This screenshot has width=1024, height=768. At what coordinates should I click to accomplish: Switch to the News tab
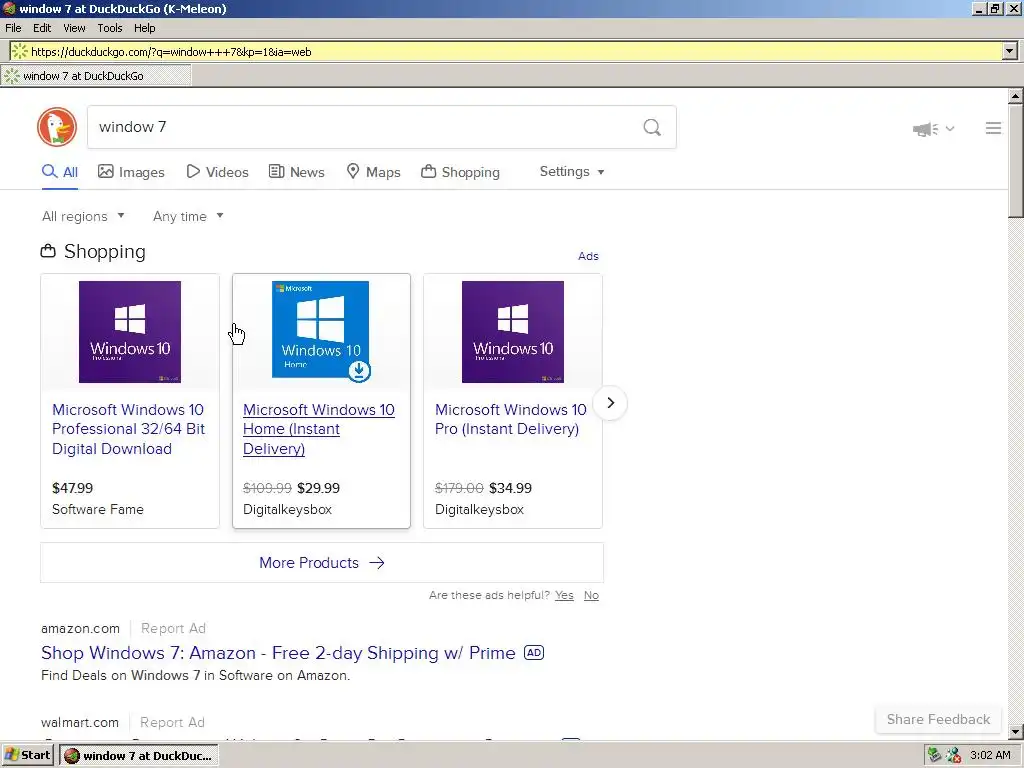pyautogui.click(x=296, y=172)
